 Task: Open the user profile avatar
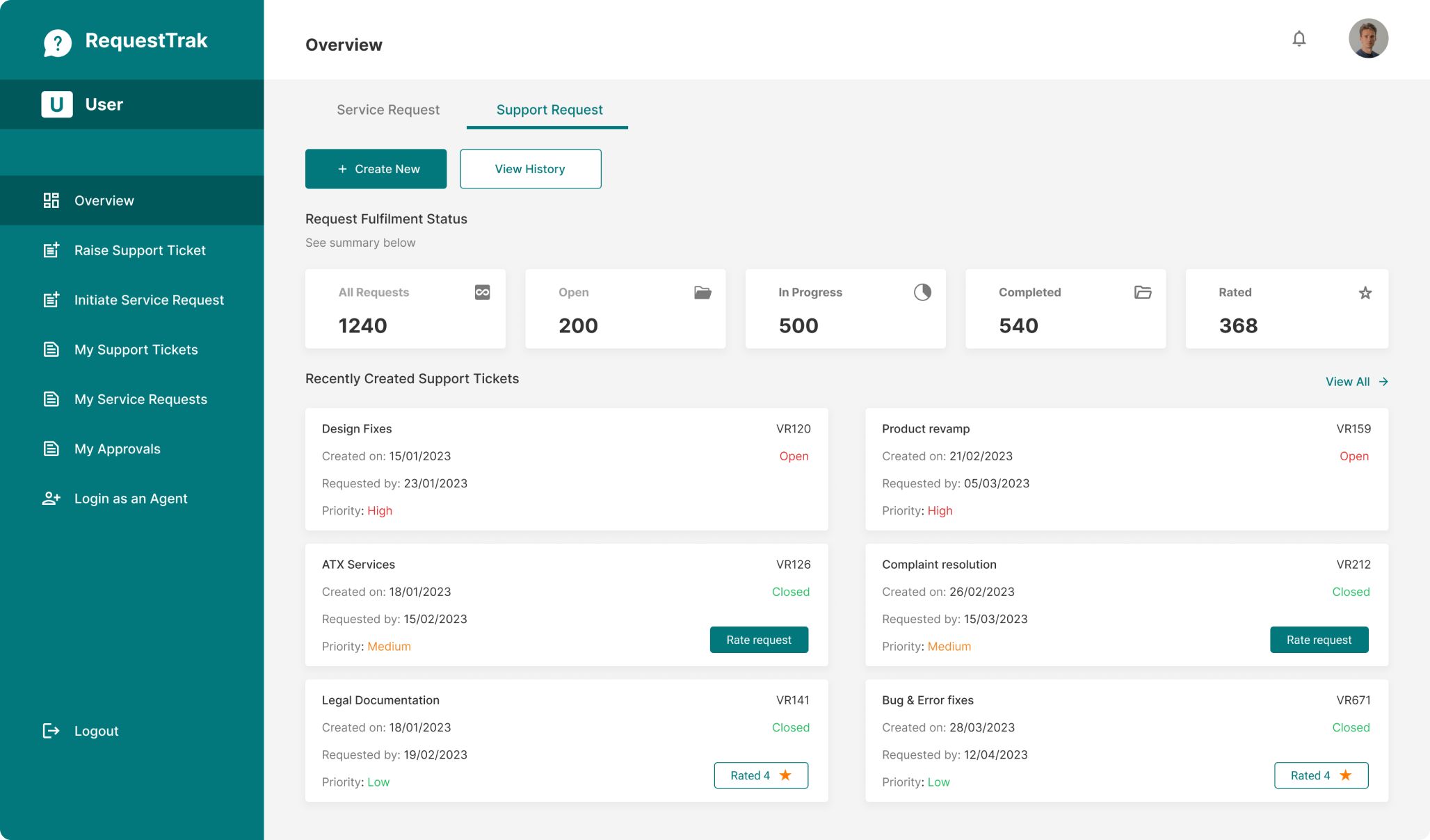click(x=1367, y=39)
